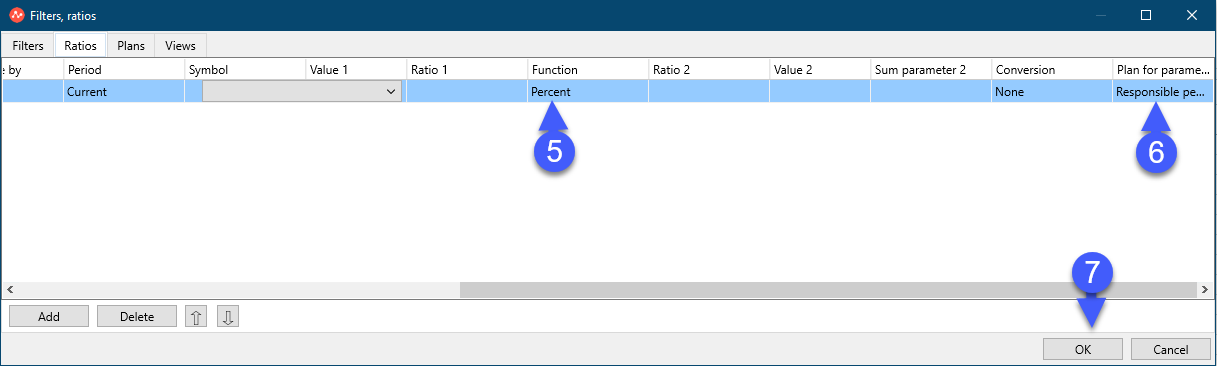Maximize the Filters, ratios window
This screenshot has height=366, width=1217.
(1146, 15)
